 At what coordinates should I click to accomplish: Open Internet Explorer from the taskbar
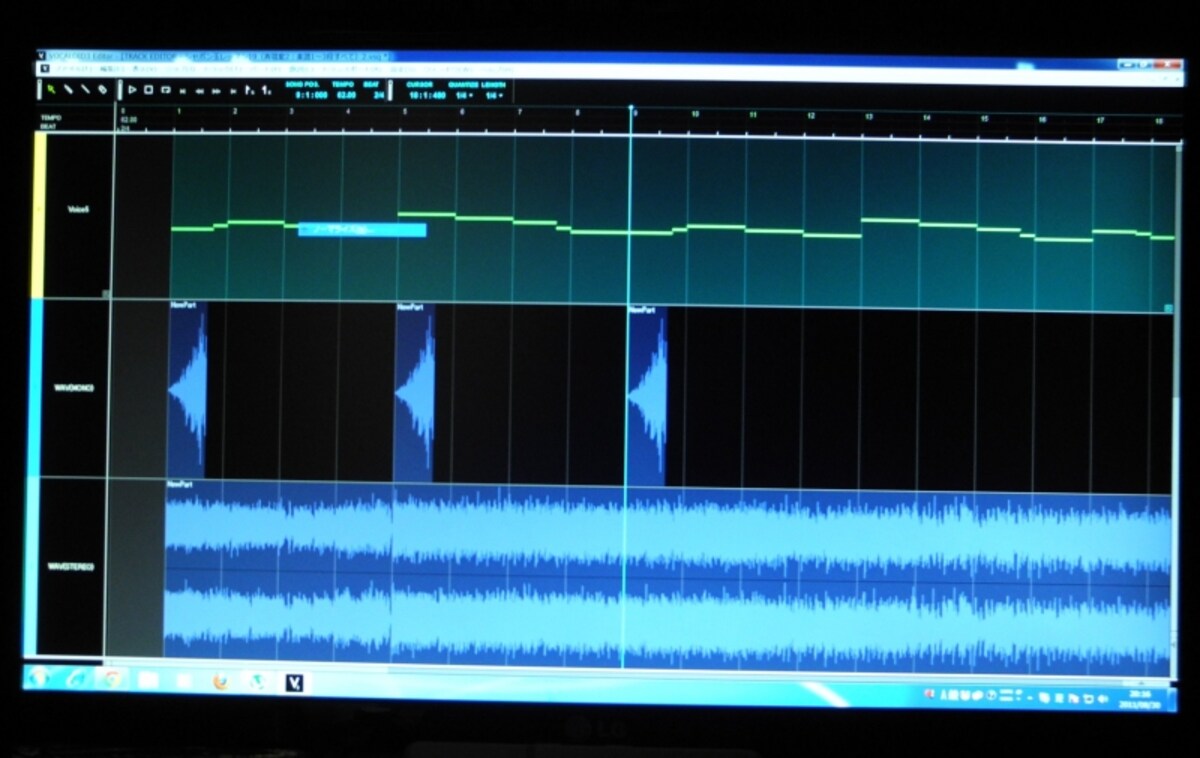point(76,678)
